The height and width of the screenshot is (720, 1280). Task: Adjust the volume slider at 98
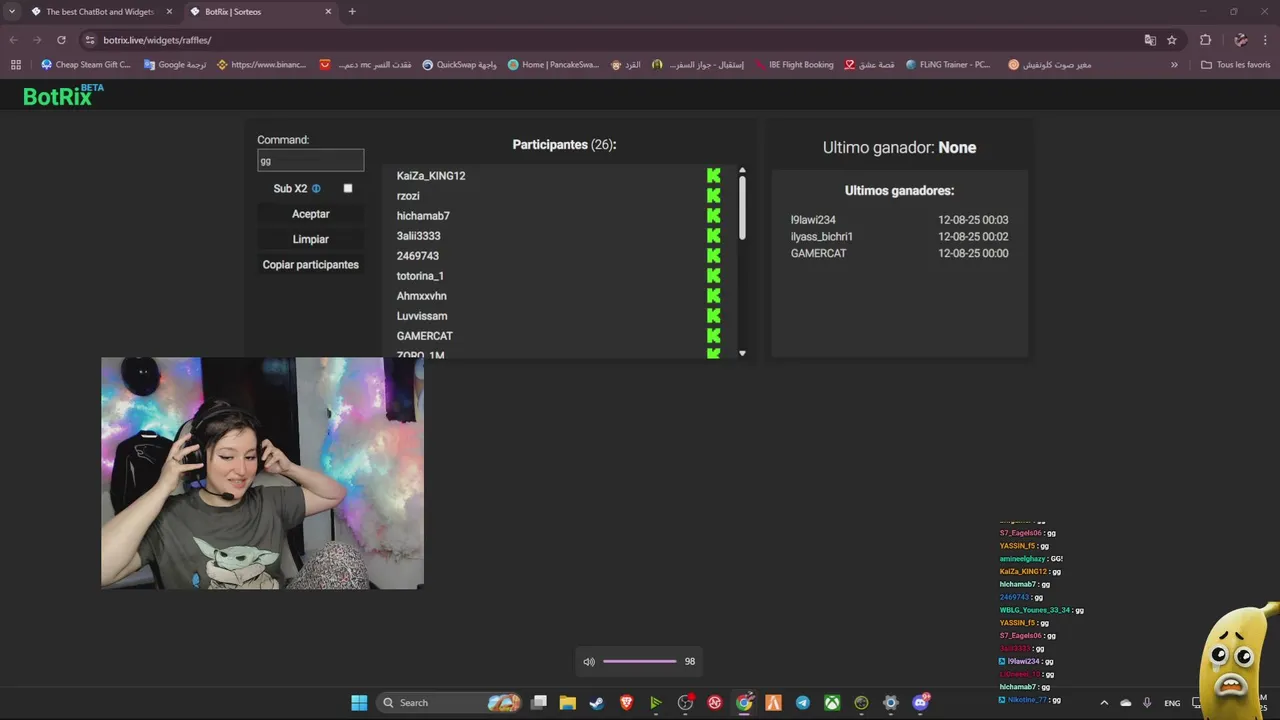pos(640,662)
